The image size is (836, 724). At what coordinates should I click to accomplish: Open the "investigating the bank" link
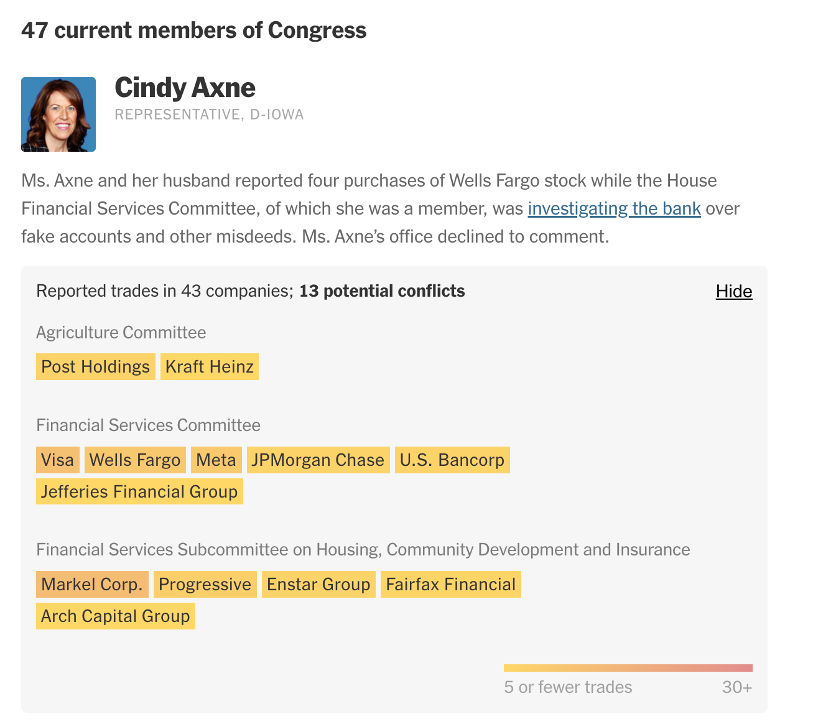pyautogui.click(x=614, y=209)
